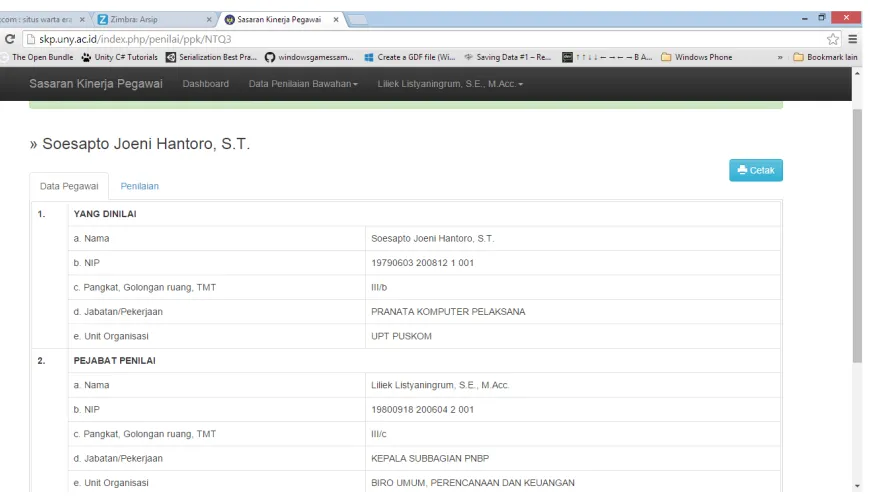Open The Open Bundle bookmark
The width and height of the screenshot is (870, 498).
[x=37, y=57]
